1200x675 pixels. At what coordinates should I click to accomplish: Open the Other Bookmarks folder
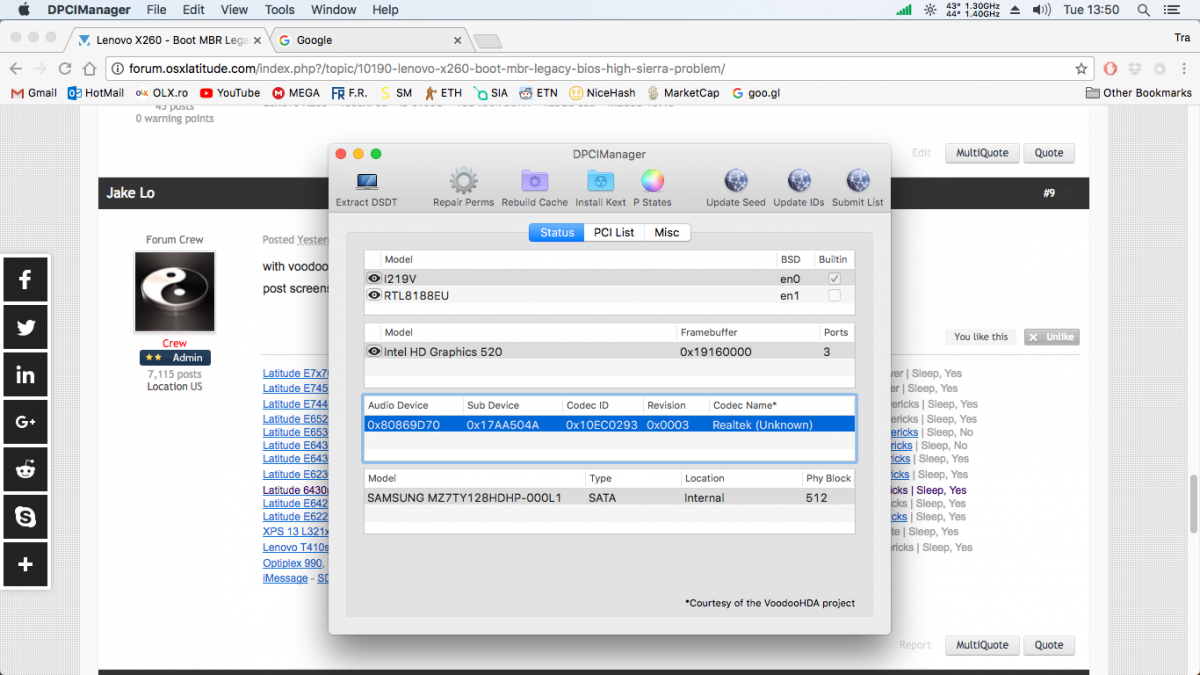pos(1138,93)
